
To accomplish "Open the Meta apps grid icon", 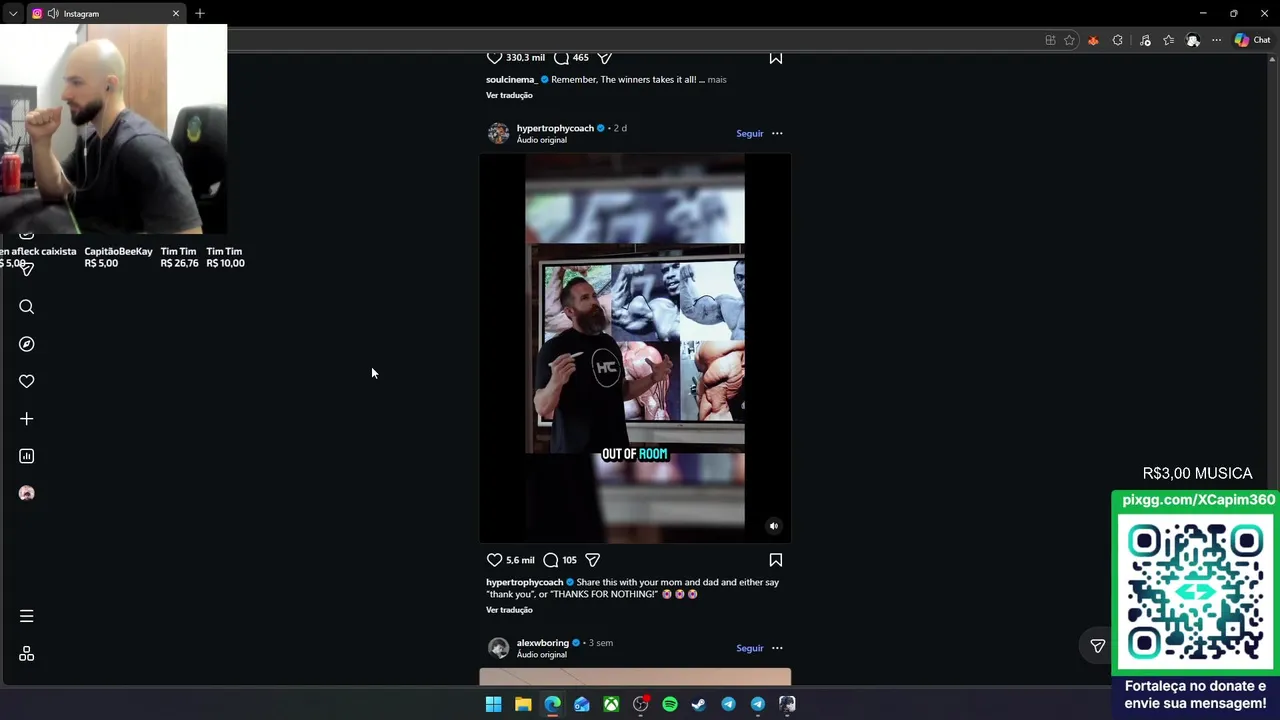I will click(x=27, y=654).
